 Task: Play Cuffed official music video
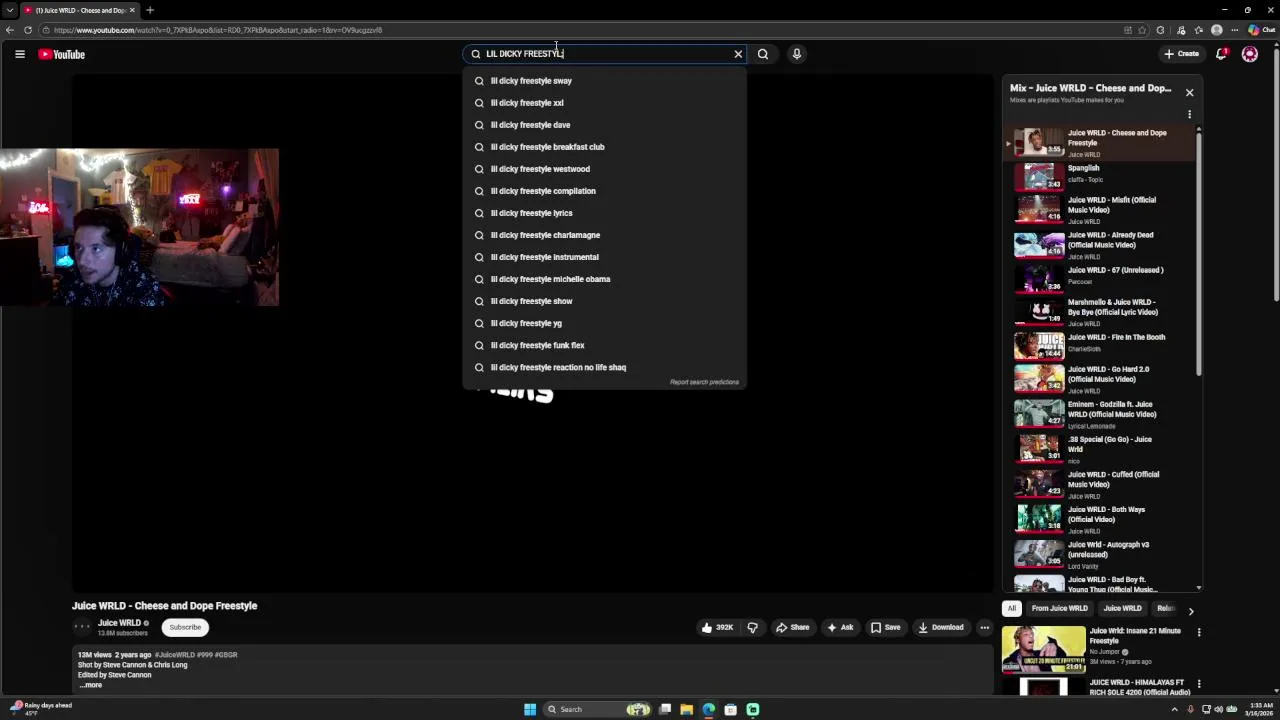[x=1100, y=484]
